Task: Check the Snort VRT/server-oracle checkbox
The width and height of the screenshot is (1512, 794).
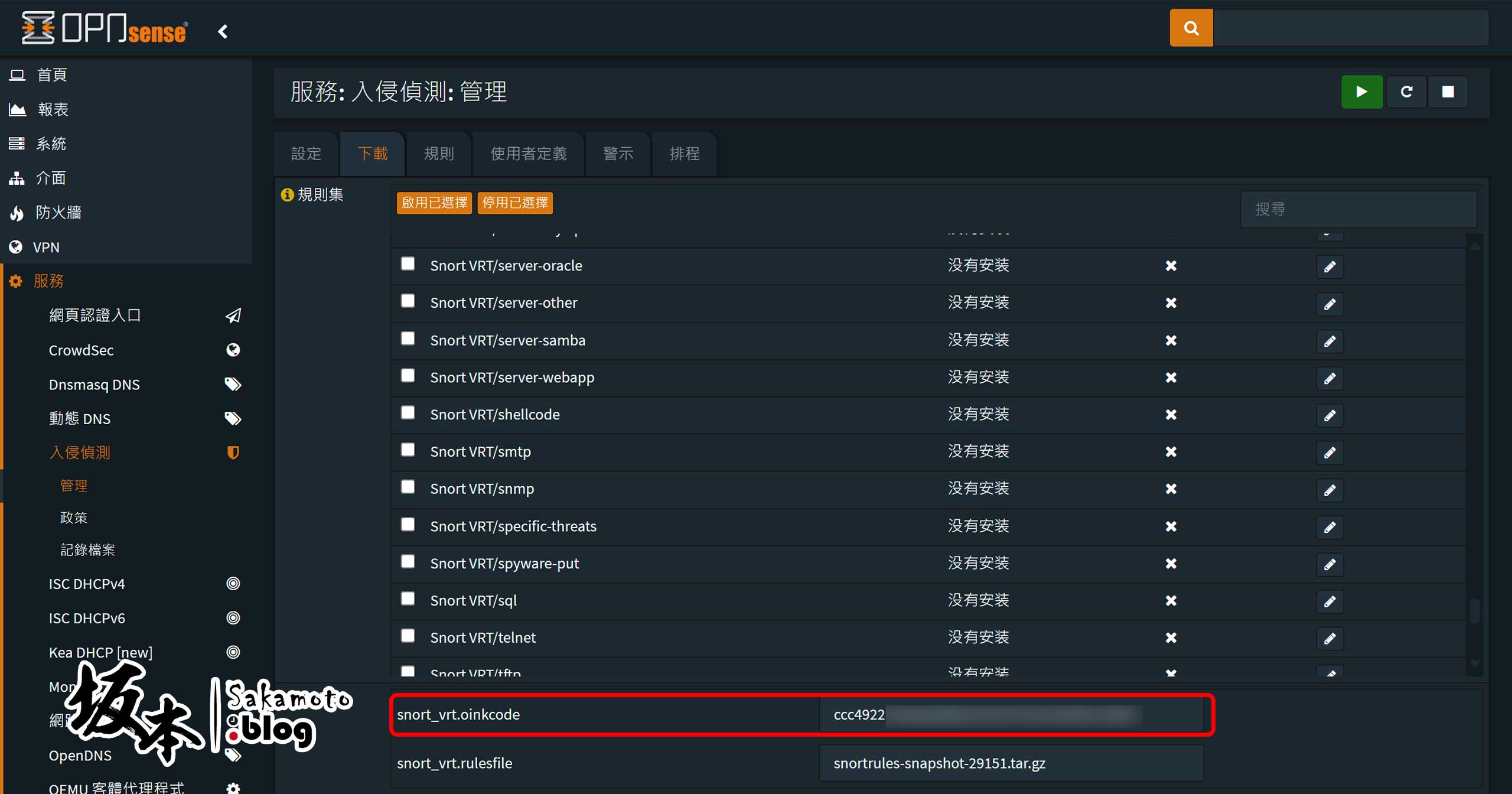Action: coord(408,263)
